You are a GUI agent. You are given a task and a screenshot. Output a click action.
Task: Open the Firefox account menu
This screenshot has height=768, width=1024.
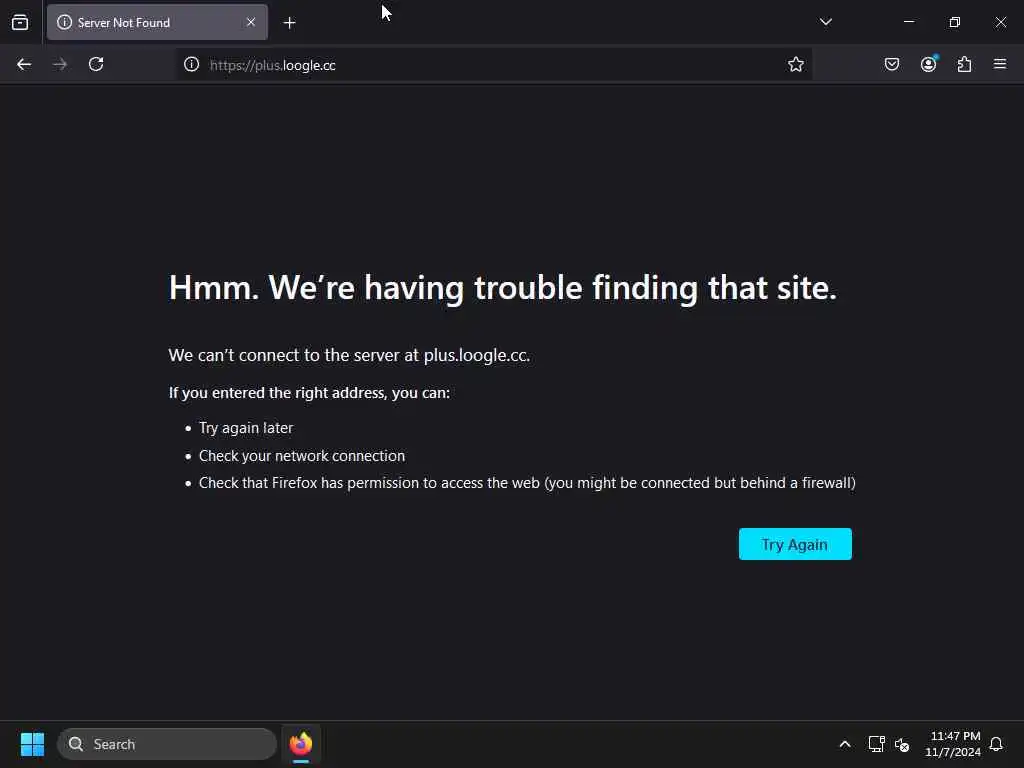tap(929, 65)
